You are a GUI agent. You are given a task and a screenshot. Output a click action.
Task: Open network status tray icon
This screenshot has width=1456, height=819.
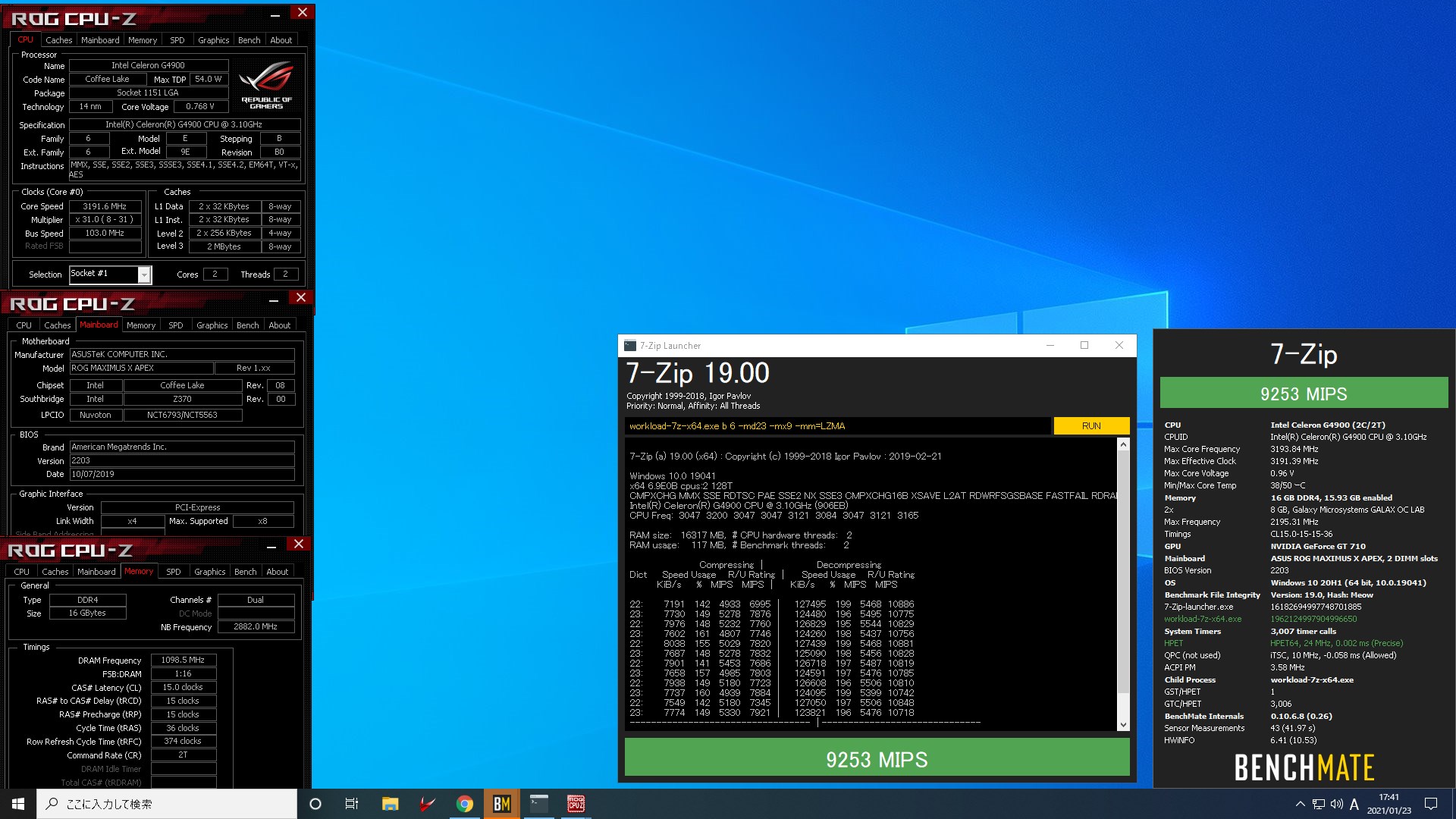click(1319, 804)
